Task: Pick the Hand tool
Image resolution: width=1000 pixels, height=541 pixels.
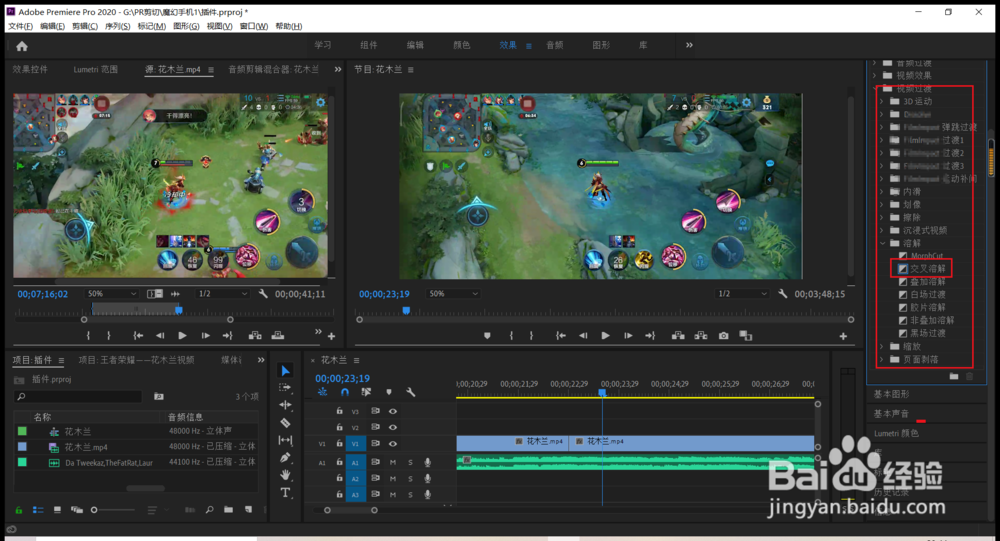Action: [286, 474]
